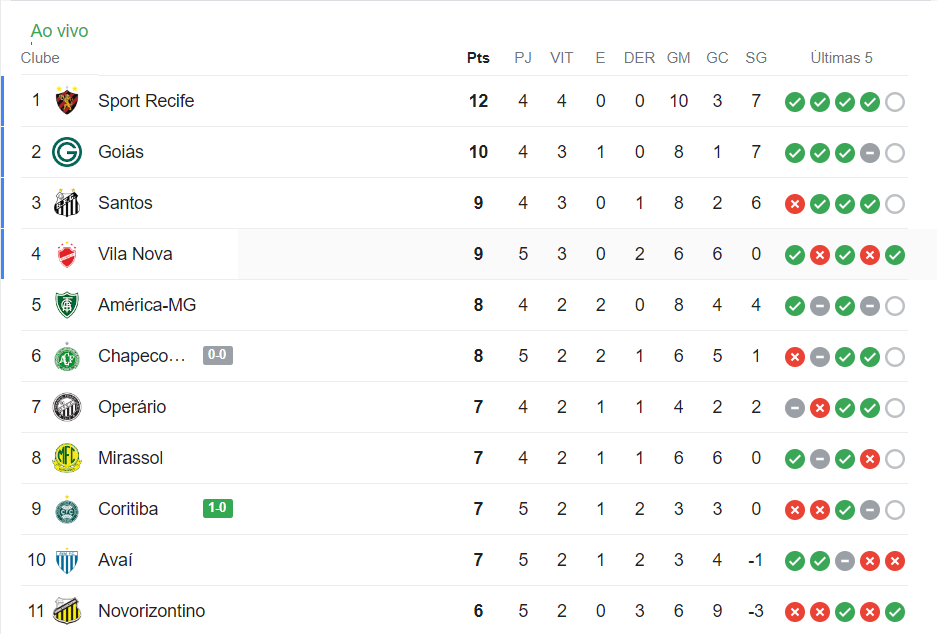Open the Novorizontino team name link
Screen dimensions: 937x634
[151, 611]
